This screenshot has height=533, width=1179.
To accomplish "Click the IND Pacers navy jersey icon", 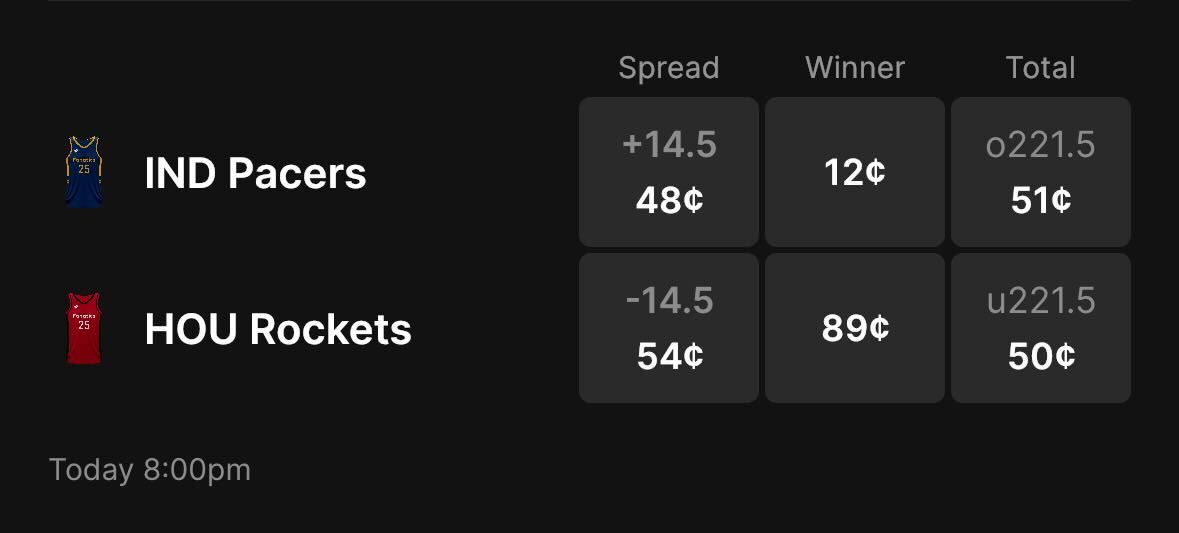I will coord(84,172).
